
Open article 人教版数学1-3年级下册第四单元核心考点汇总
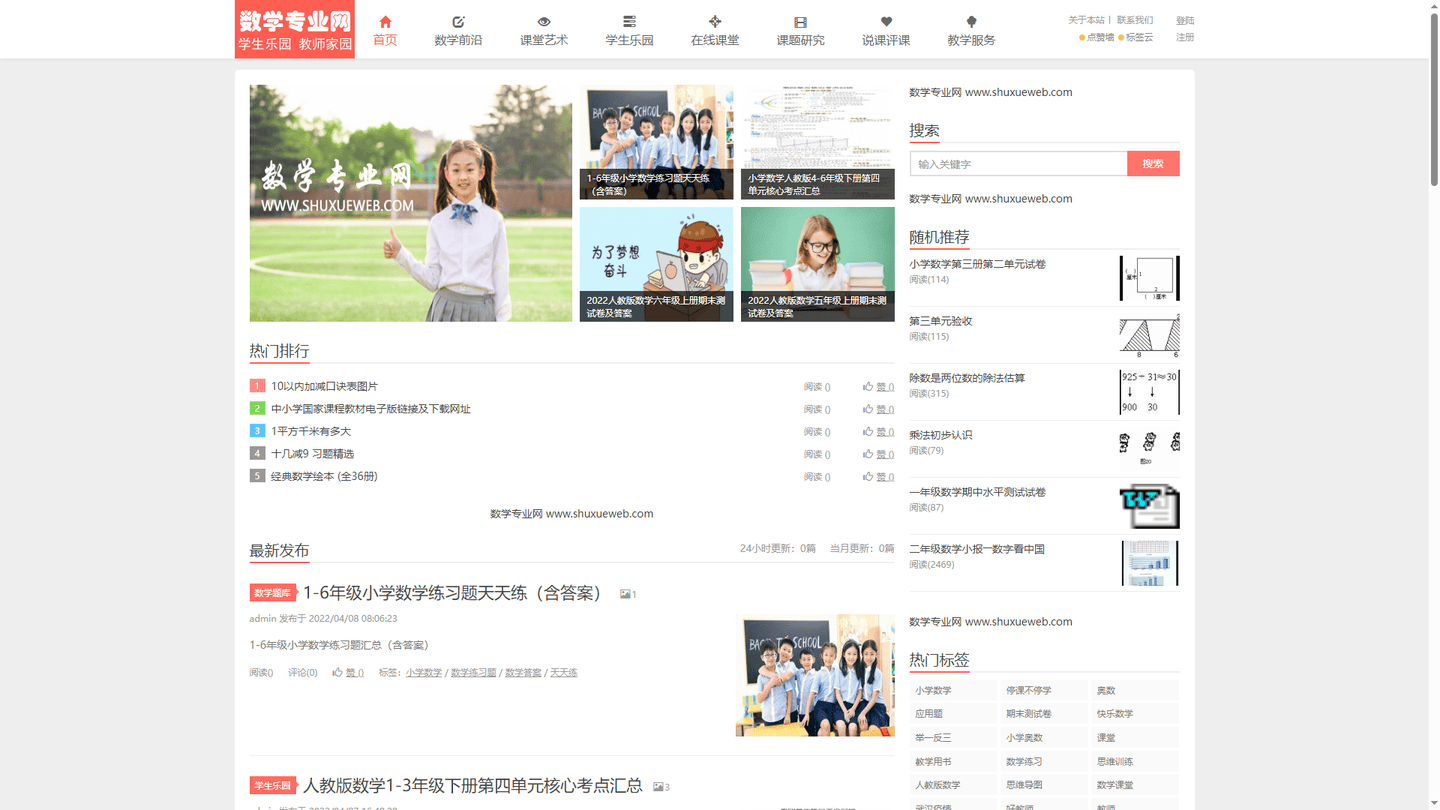pos(472,786)
